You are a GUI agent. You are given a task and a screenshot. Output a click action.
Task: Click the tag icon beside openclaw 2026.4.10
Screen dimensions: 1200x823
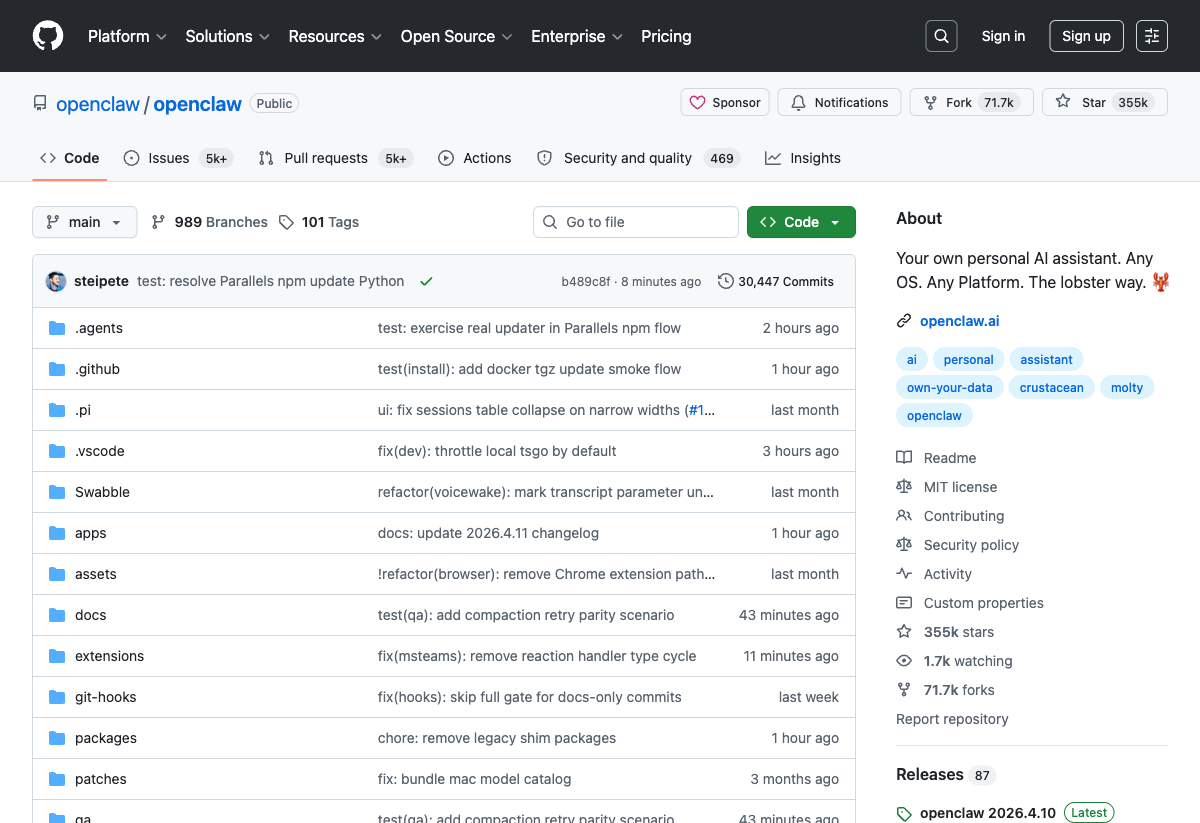[904, 812]
